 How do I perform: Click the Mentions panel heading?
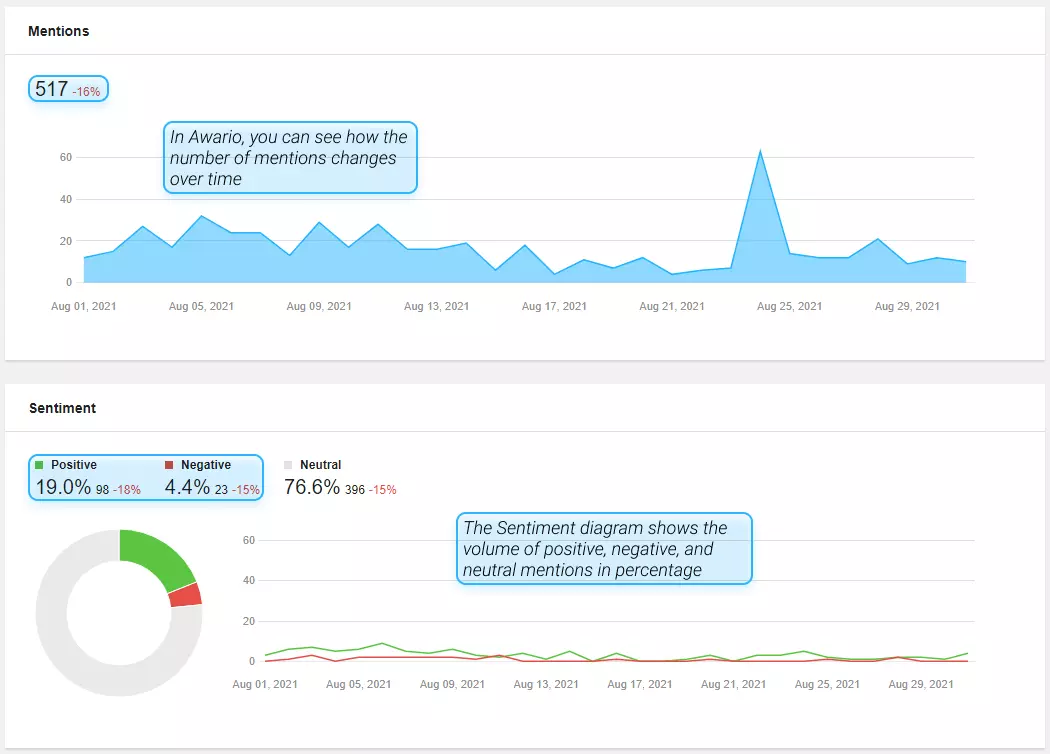58,31
